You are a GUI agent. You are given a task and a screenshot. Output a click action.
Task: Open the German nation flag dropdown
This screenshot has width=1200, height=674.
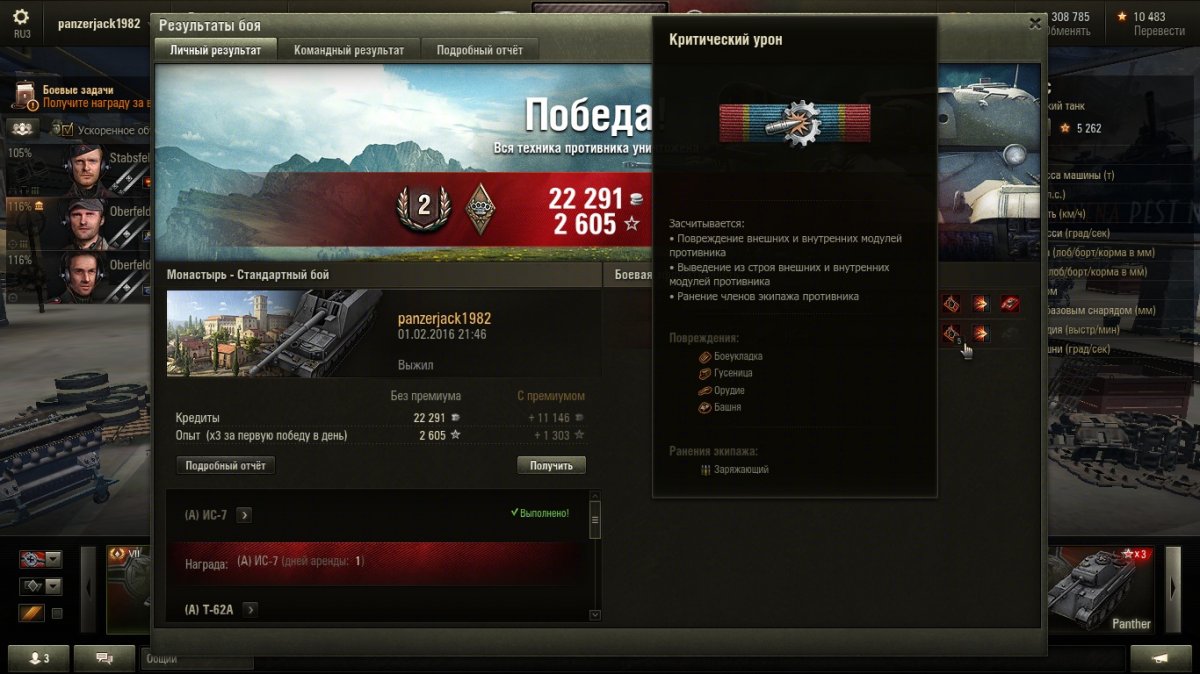[x=40, y=560]
